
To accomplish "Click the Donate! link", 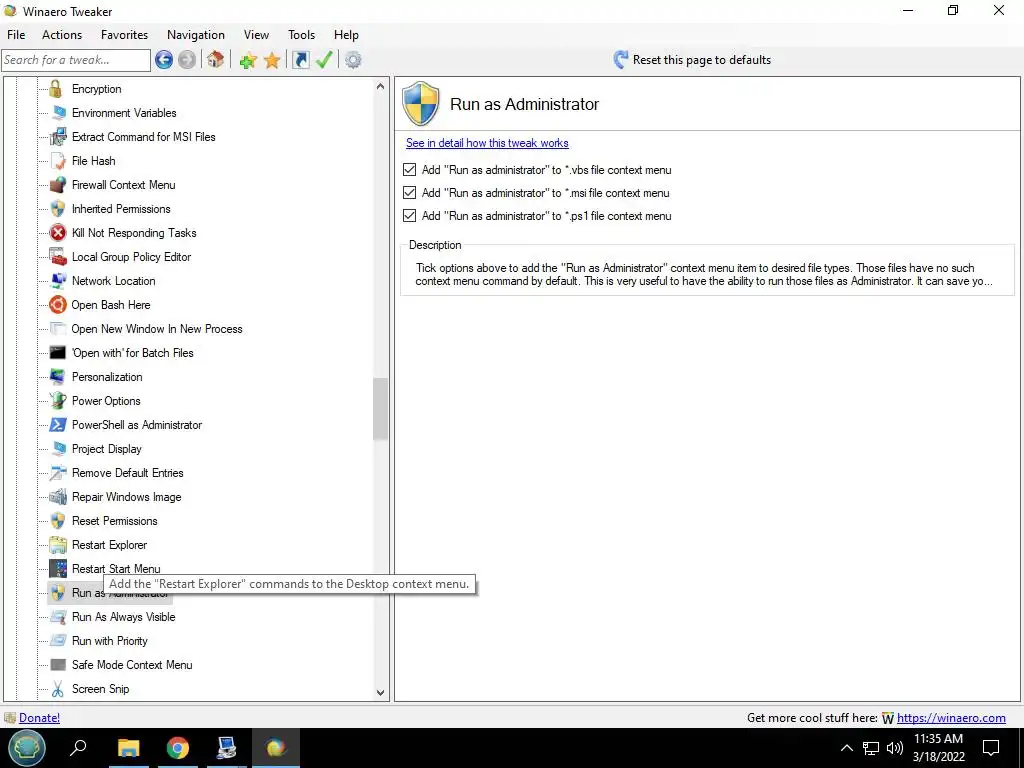I will tap(39, 718).
